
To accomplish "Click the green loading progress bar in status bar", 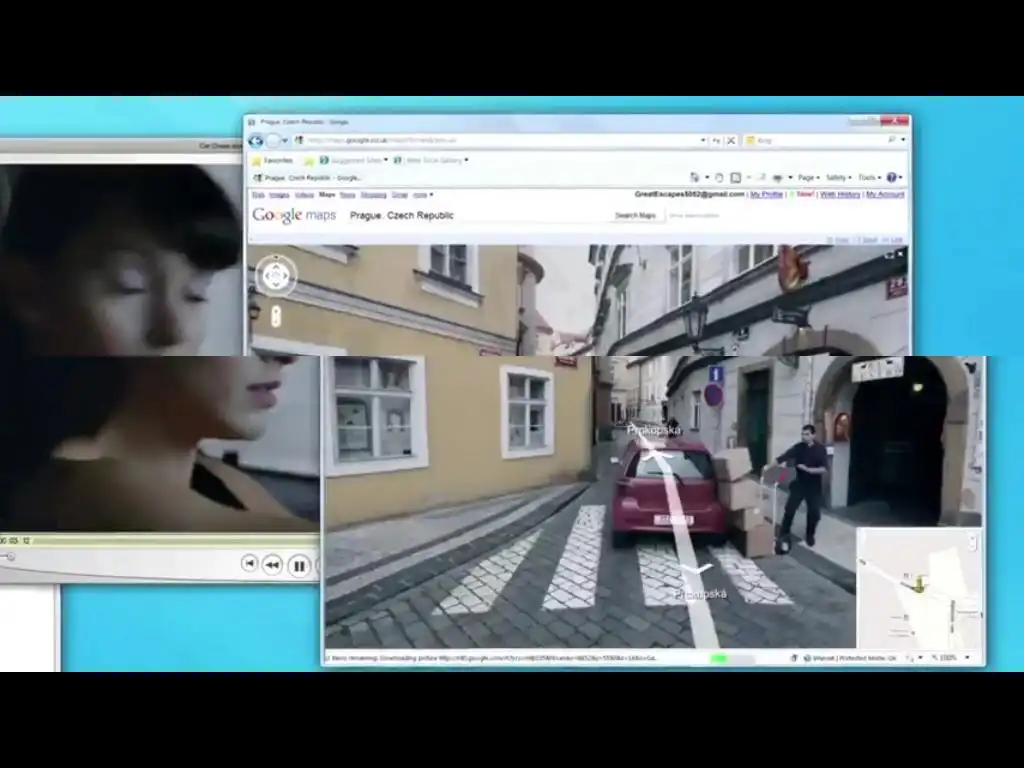I will pos(719,658).
